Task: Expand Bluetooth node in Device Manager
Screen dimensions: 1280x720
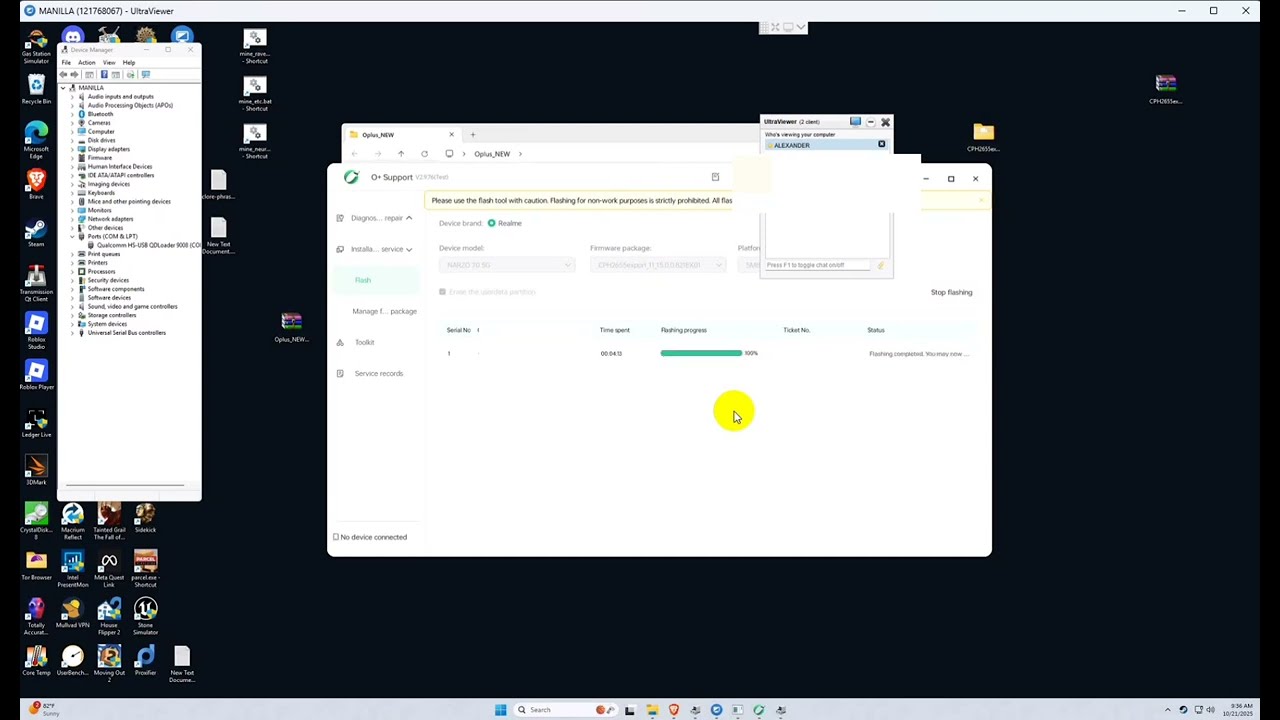Action: (x=72, y=114)
